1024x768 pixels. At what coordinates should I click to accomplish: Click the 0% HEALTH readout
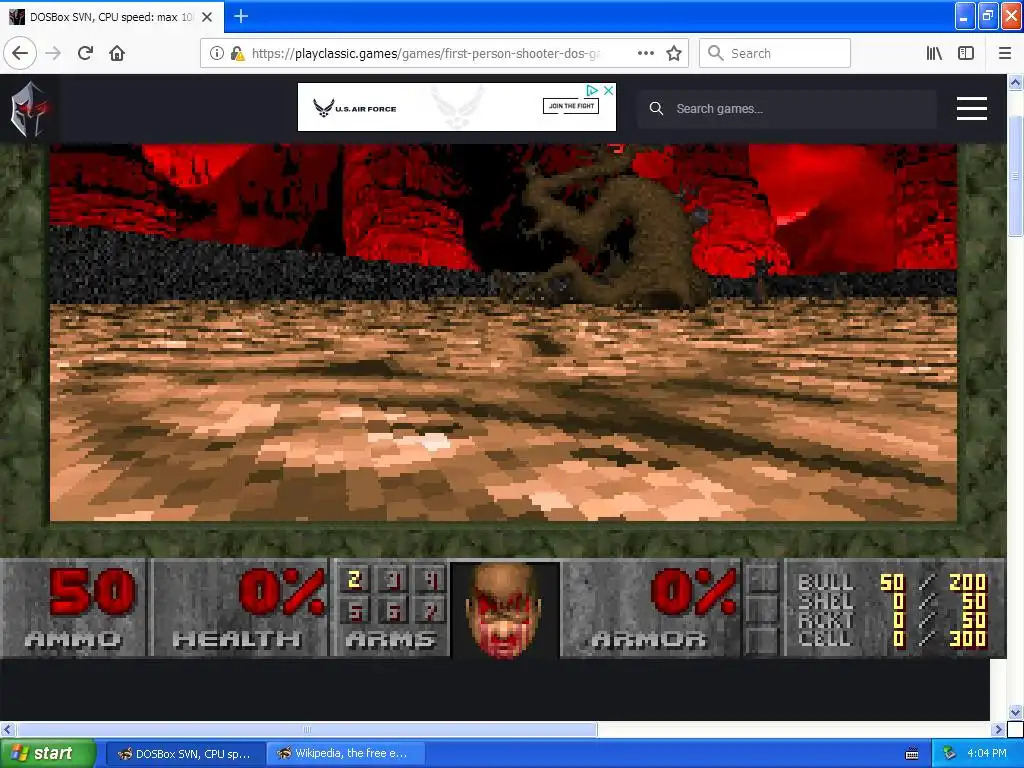coord(281,592)
